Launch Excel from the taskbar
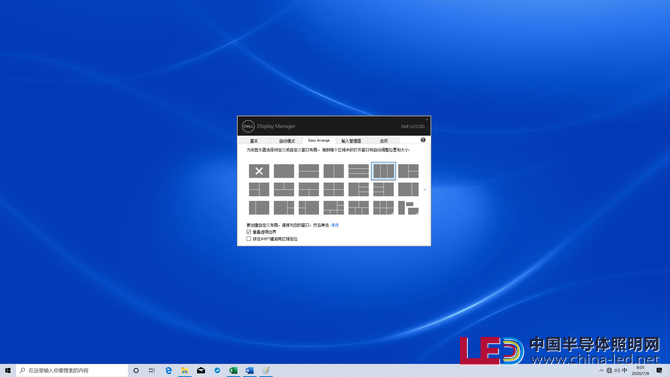This screenshot has height=377, width=670. pos(233,371)
